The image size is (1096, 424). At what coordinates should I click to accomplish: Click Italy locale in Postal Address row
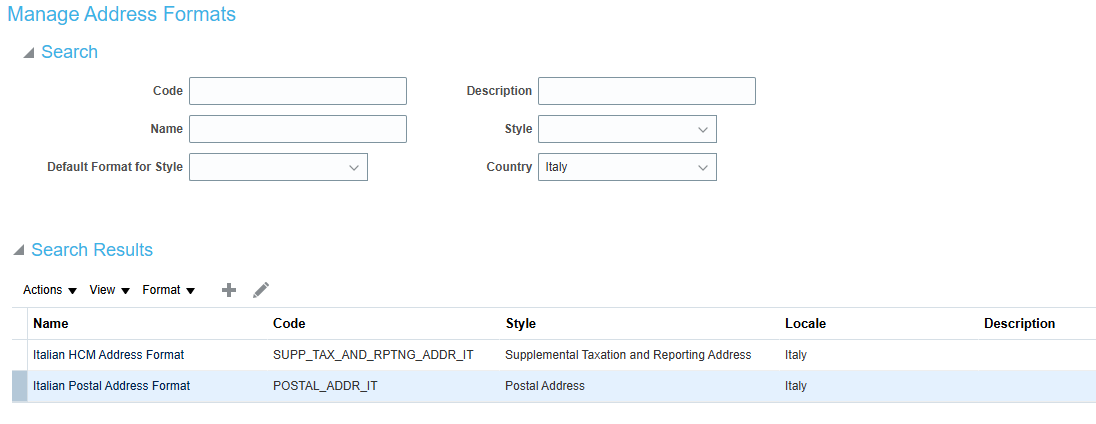pos(795,386)
